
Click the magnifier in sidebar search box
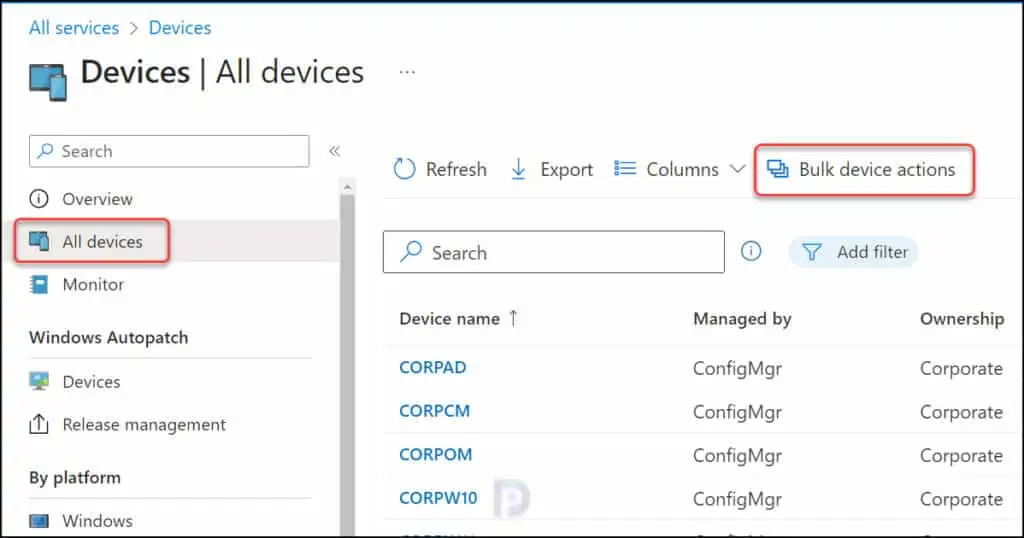coord(45,151)
